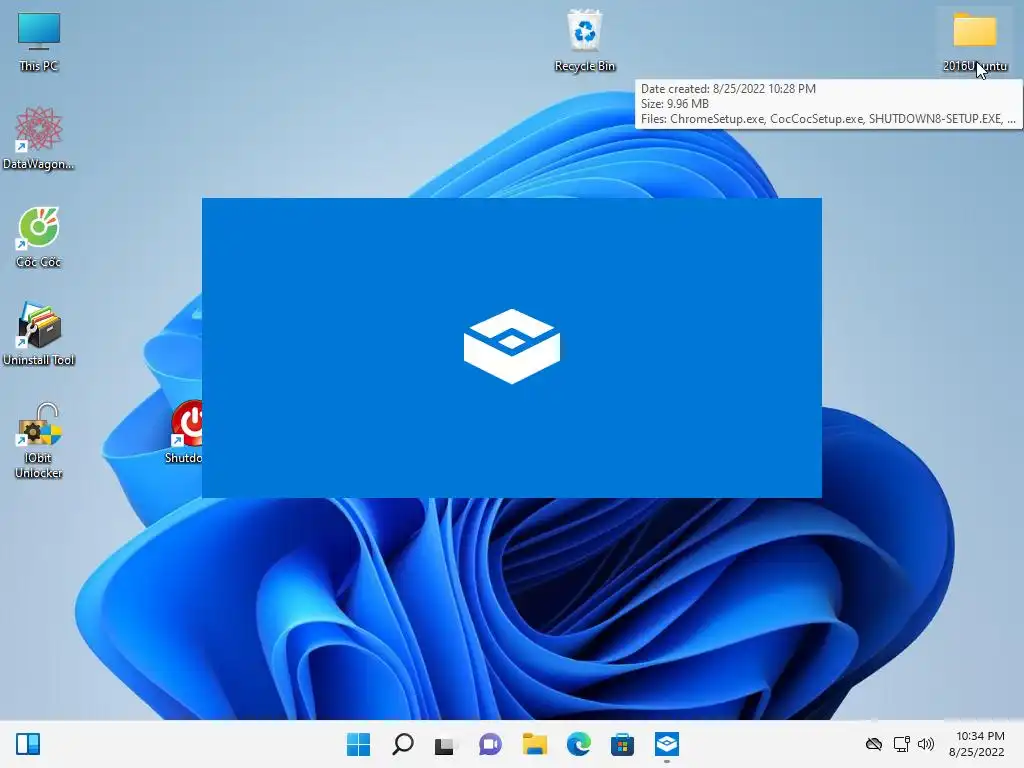This screenshot has width=1024, height=768.
Task: Select the 2016Ubuntu folder icon
Action: pos(974,40)
